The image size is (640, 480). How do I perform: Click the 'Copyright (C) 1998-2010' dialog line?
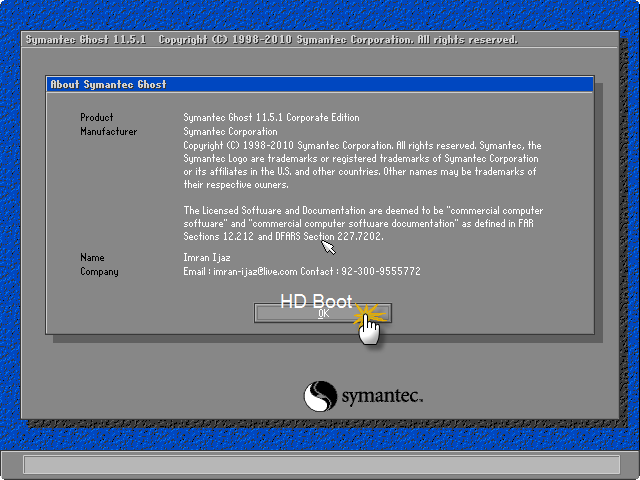[x=362, y=146]
